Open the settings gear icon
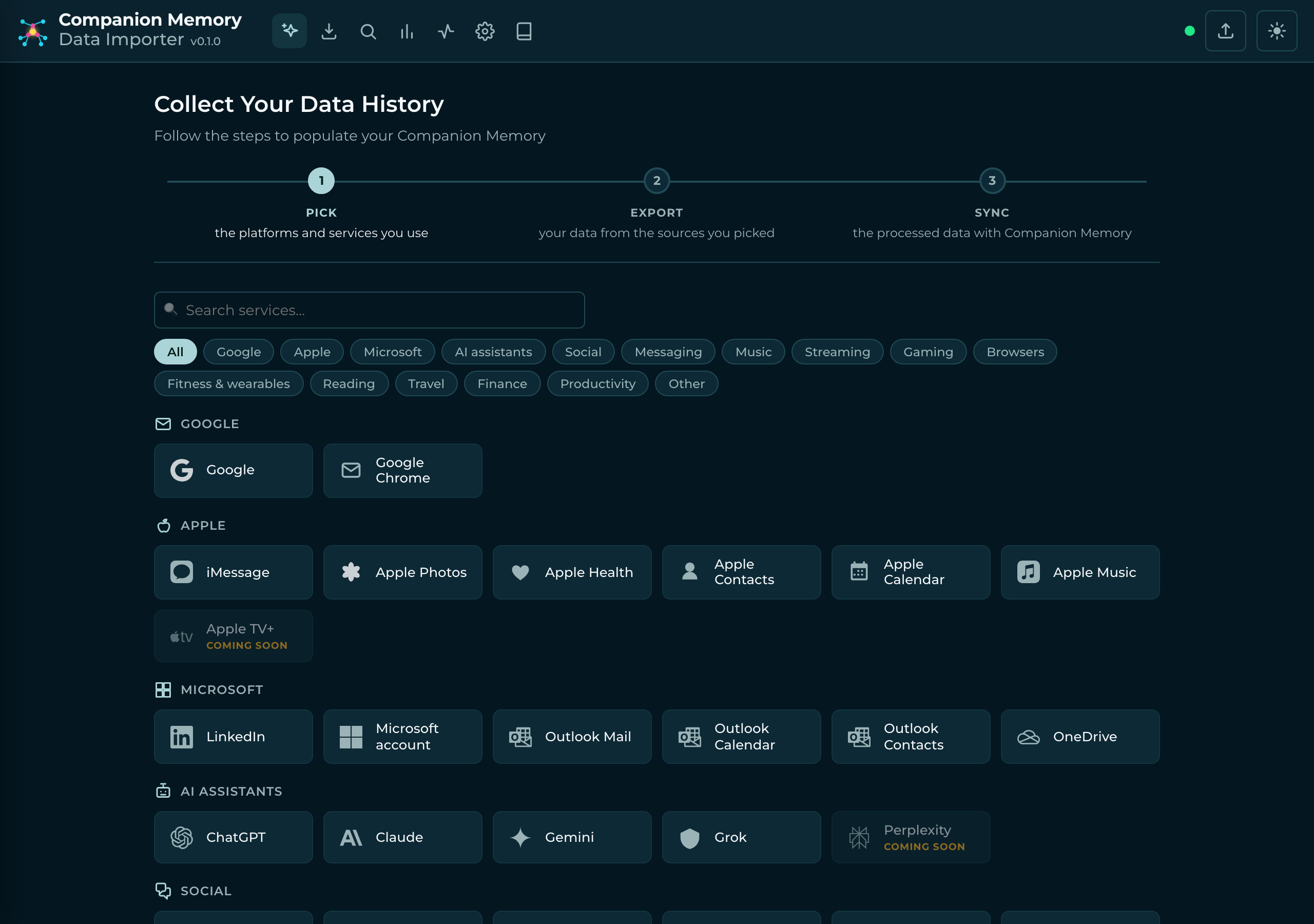This screenshot has width=1314, height=924. 485,31
